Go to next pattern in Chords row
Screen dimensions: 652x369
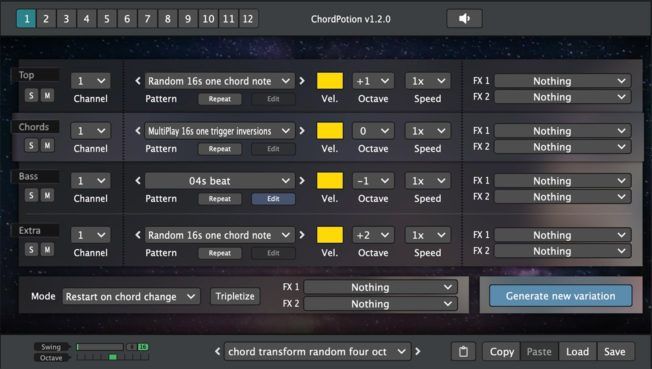(x=302, y=131)
